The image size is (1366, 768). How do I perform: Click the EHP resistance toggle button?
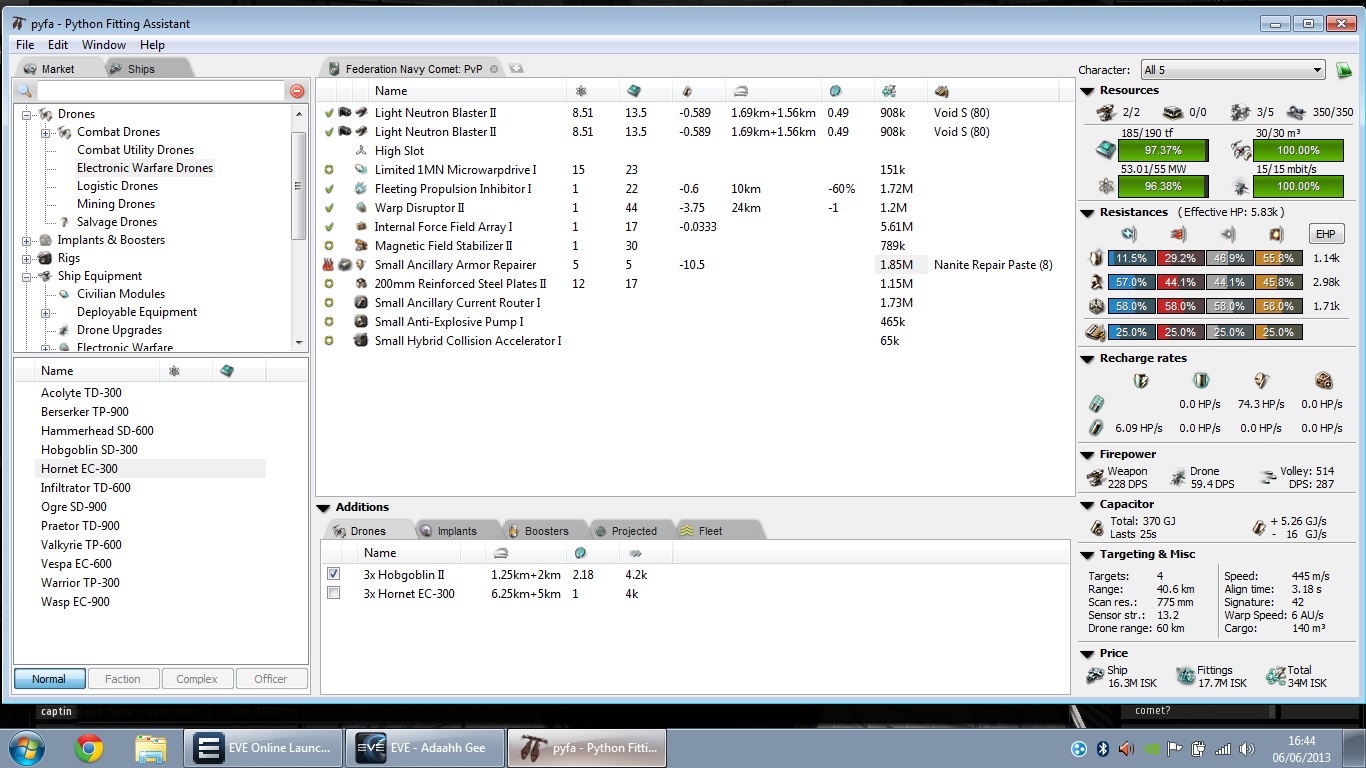point(1327,234)
